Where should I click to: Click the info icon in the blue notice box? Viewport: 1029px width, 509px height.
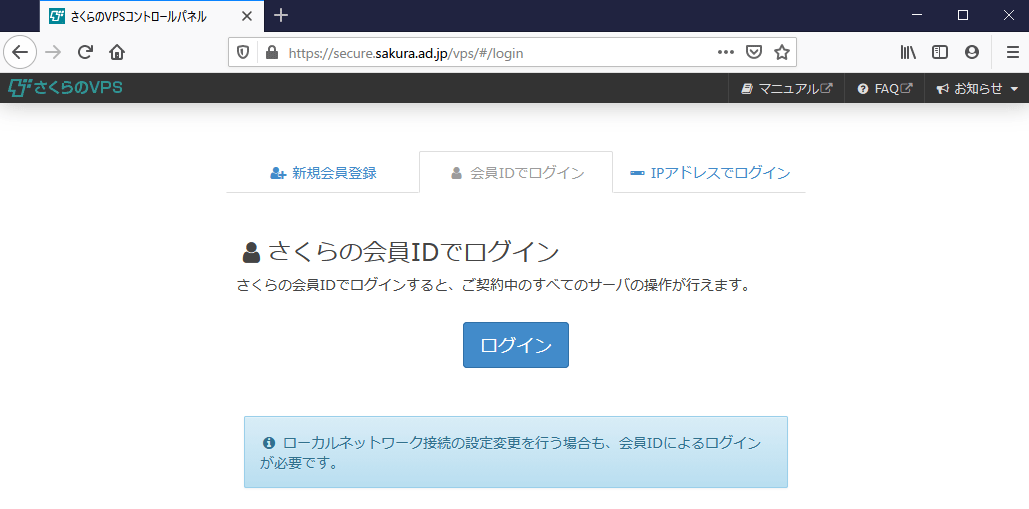click(268, 443)
